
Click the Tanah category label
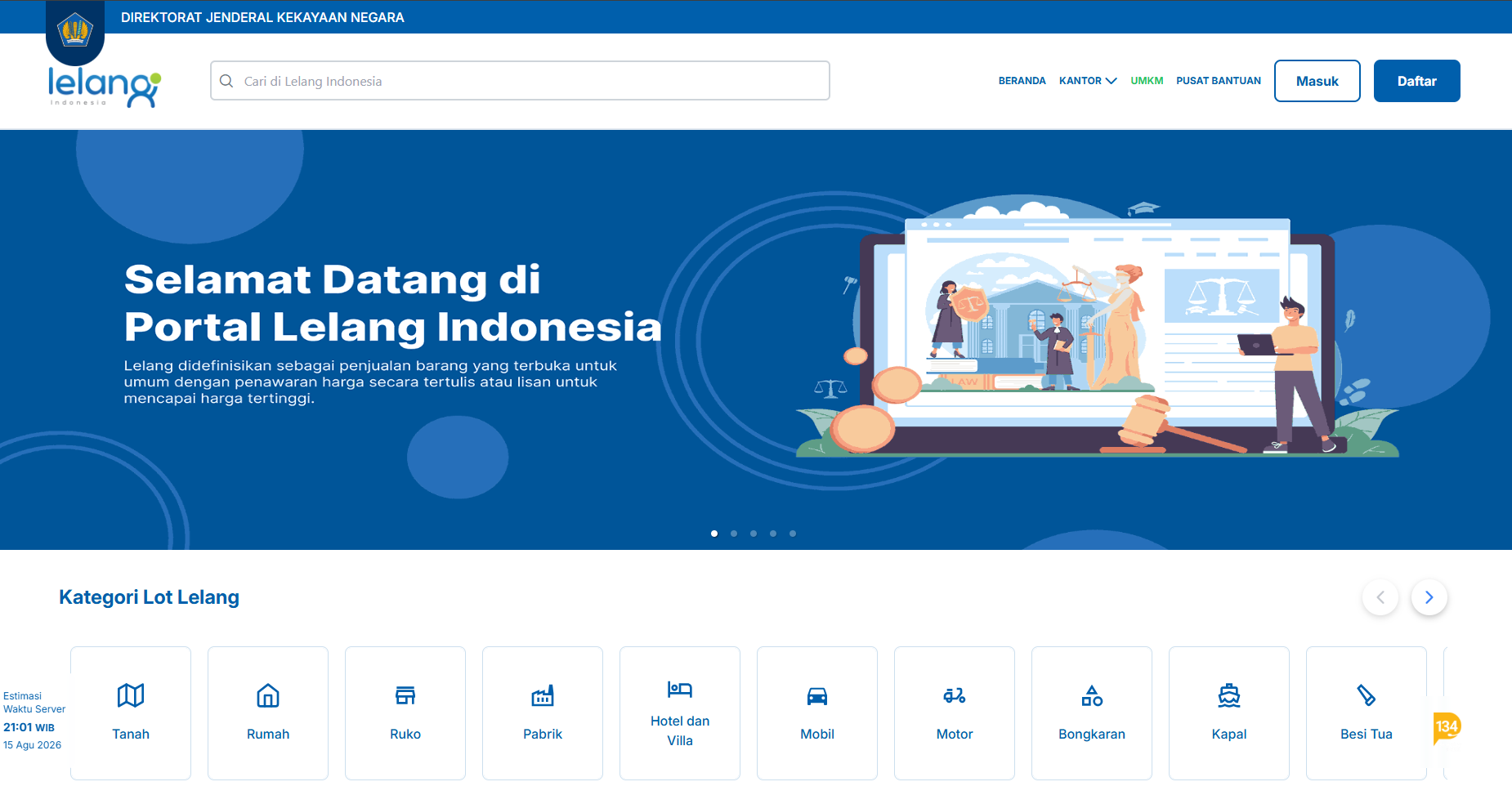point(131,734)
